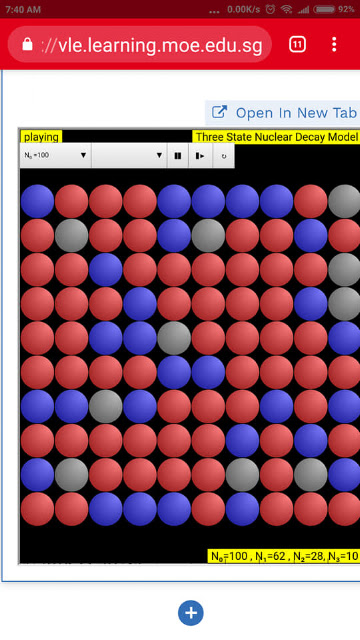The height and width of the screenshot is (640, 360).
Task: Open the N0 =100 dropdown
Action: pos(56,156)
